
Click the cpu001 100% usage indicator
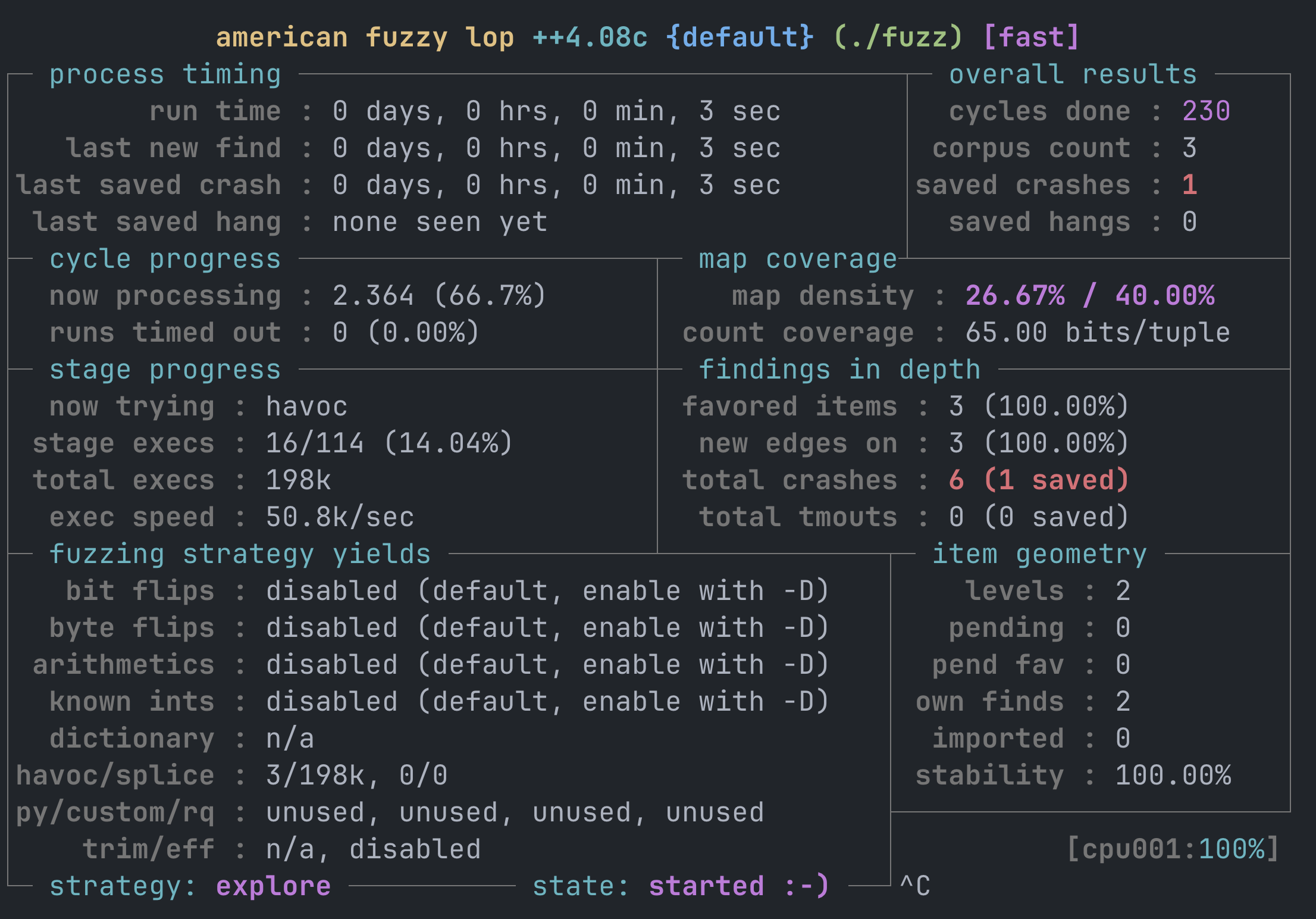[1172, 850]
